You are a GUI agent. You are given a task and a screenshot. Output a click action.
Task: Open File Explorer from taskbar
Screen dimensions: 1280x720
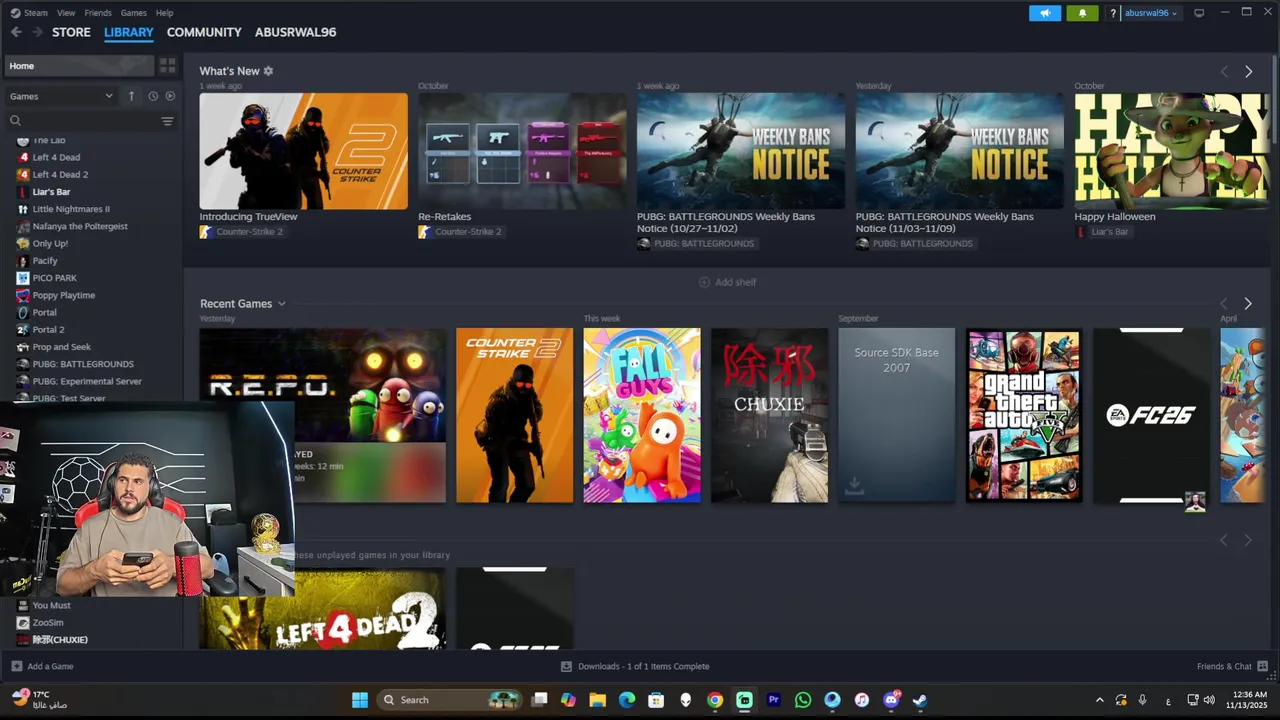point(597,700)
